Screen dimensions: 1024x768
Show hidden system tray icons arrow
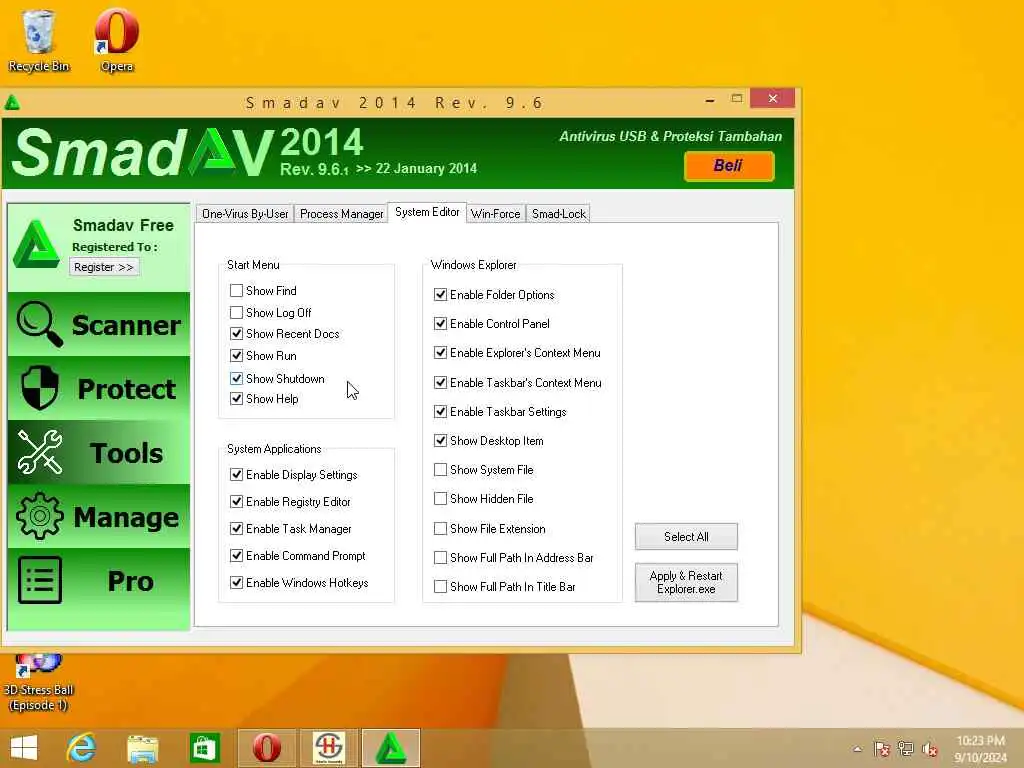(857, 749)
